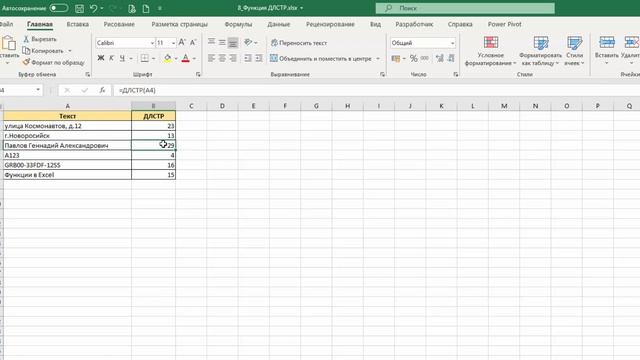Viewport: 640px width, 360px height.
Task: Increase indent icon
Action: tap(259, 58)
